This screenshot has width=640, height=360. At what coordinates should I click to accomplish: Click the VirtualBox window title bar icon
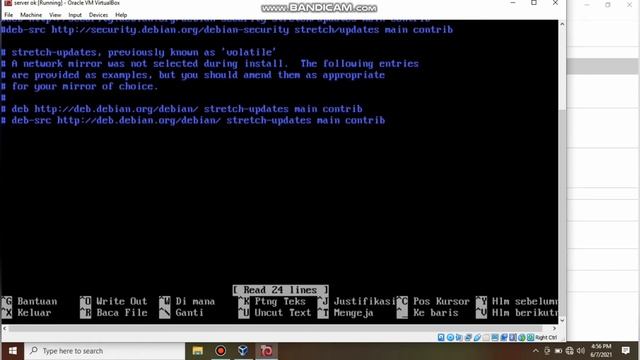(8, 3)
